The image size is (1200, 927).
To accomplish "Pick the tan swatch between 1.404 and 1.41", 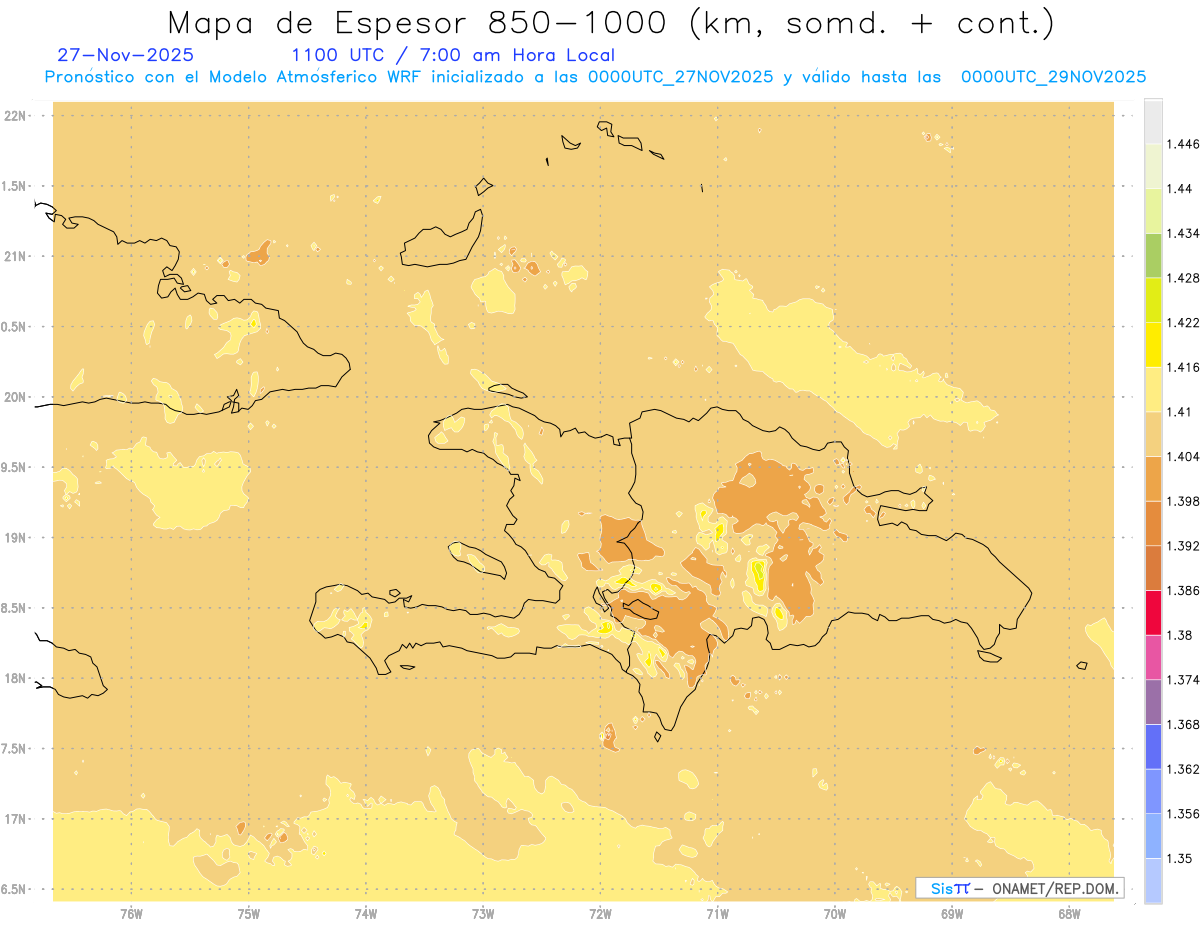I will (x=1153, y=434).
